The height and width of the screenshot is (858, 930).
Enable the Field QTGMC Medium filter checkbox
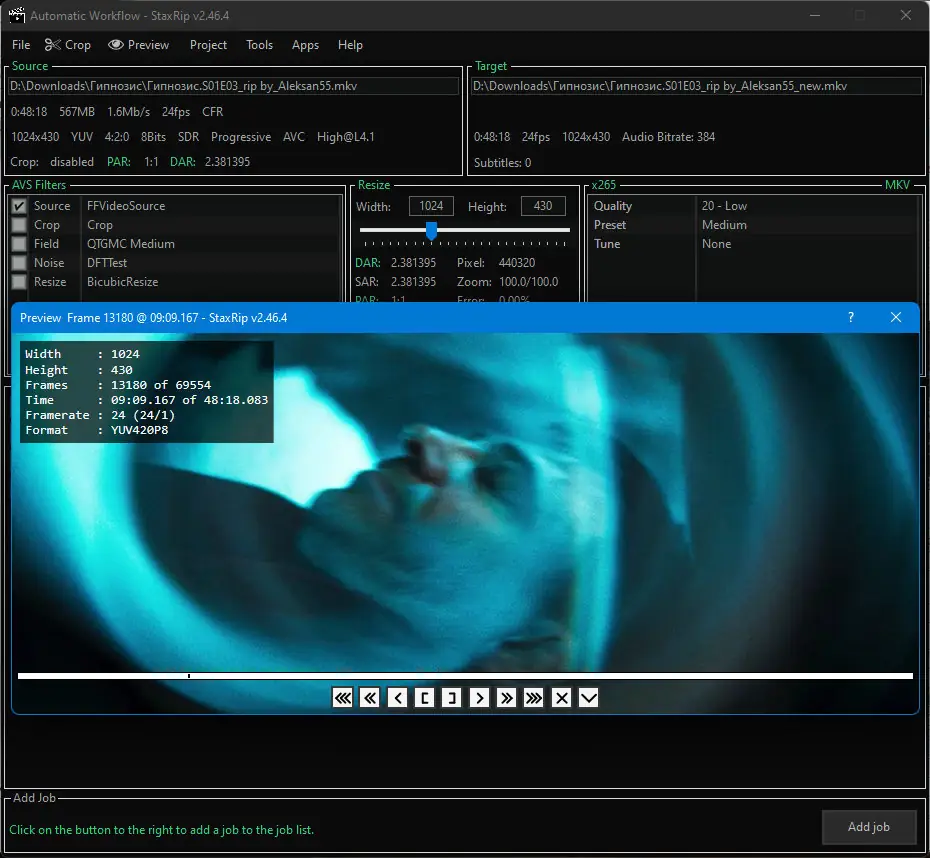point(19,244)
